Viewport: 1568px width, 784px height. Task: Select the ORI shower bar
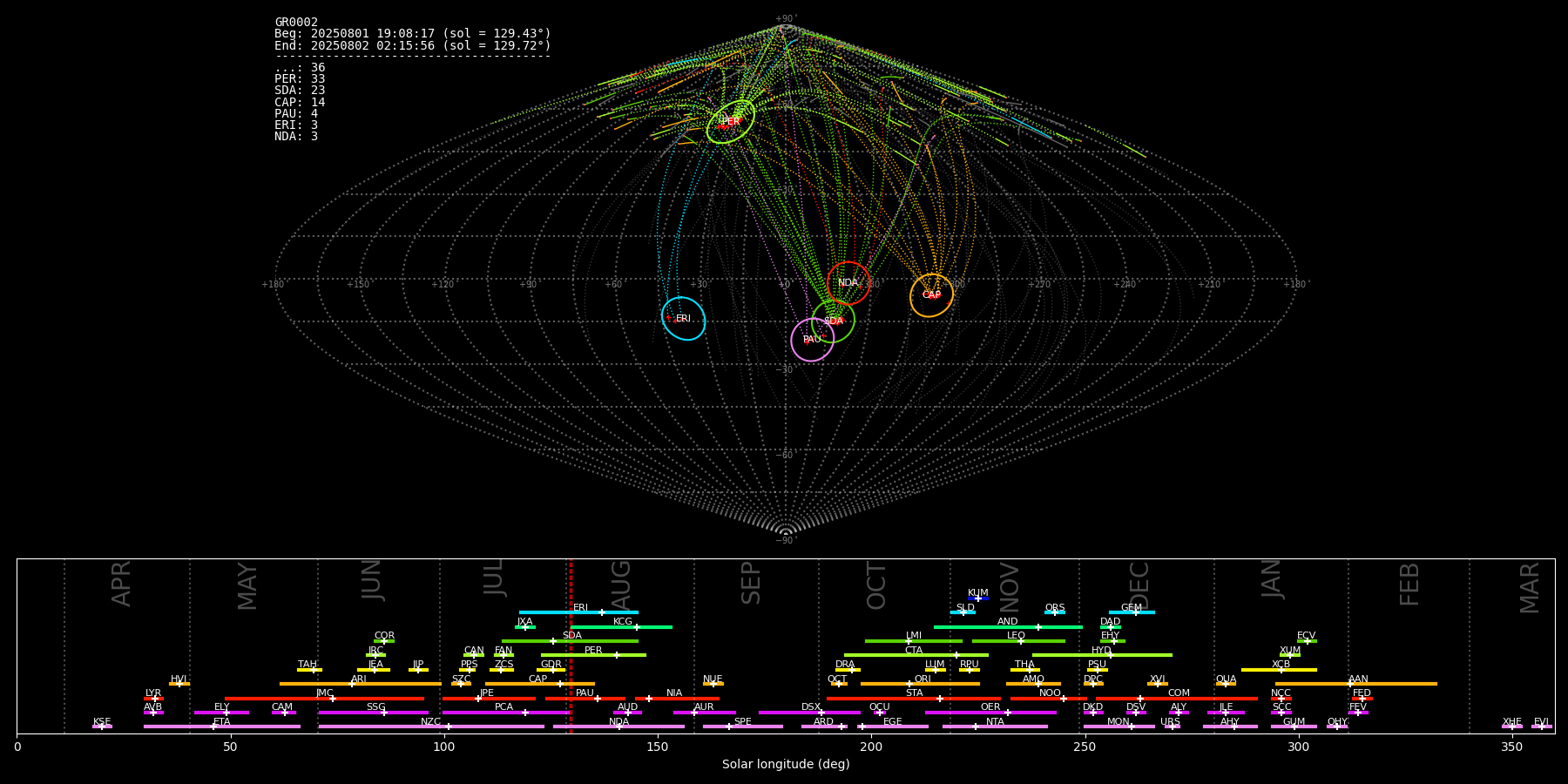click(x=920, y=684)
